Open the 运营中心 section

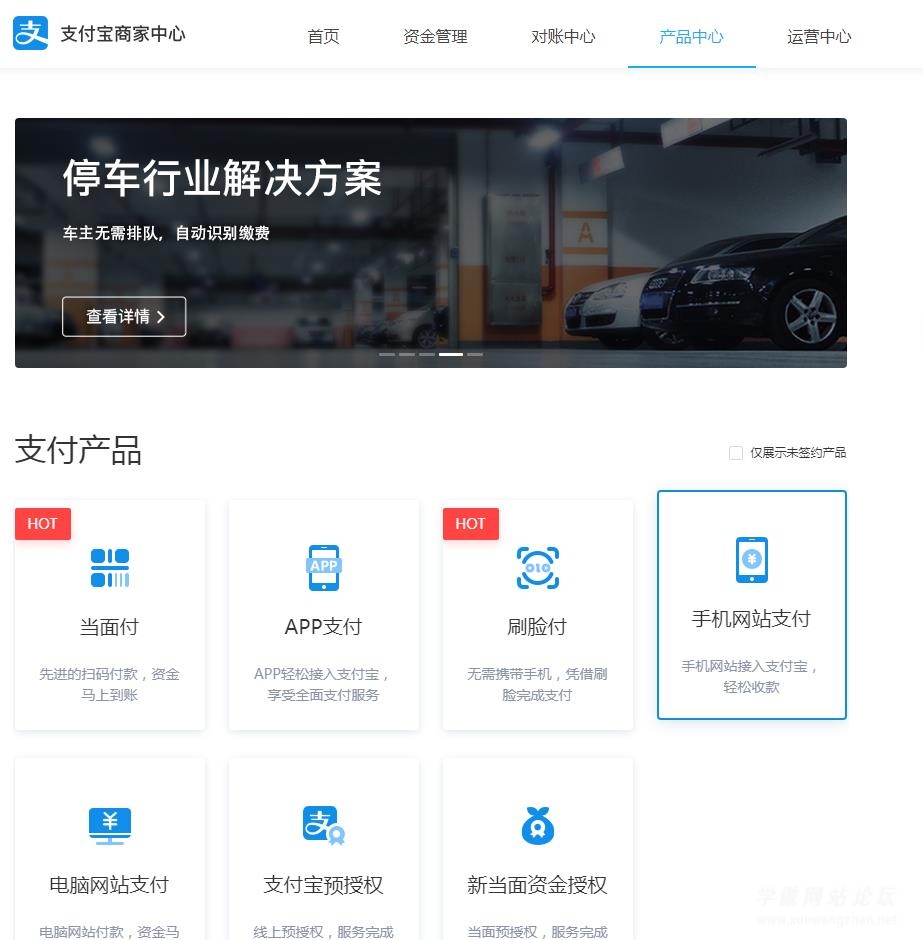click(819, 36)
